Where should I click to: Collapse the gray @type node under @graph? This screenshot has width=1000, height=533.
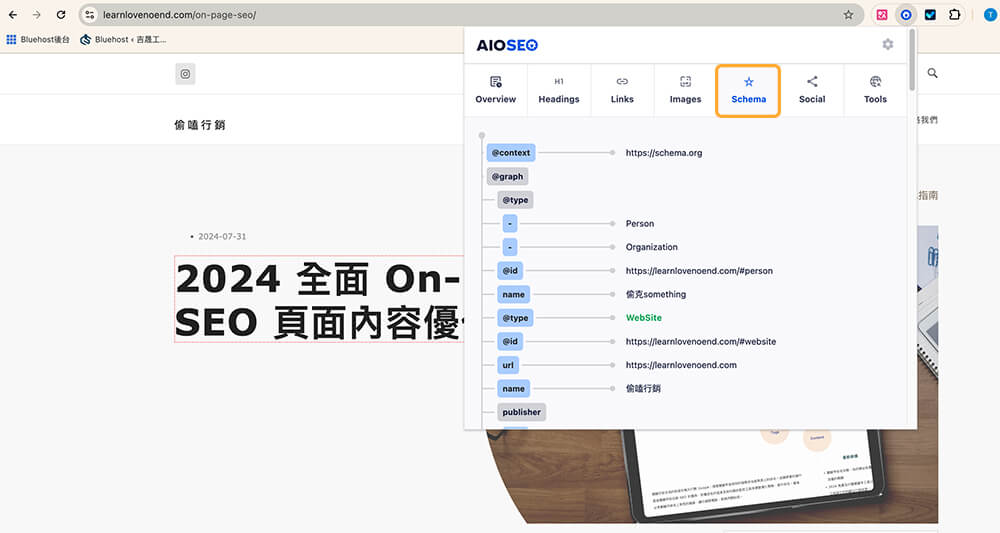[x=515, y=200]
